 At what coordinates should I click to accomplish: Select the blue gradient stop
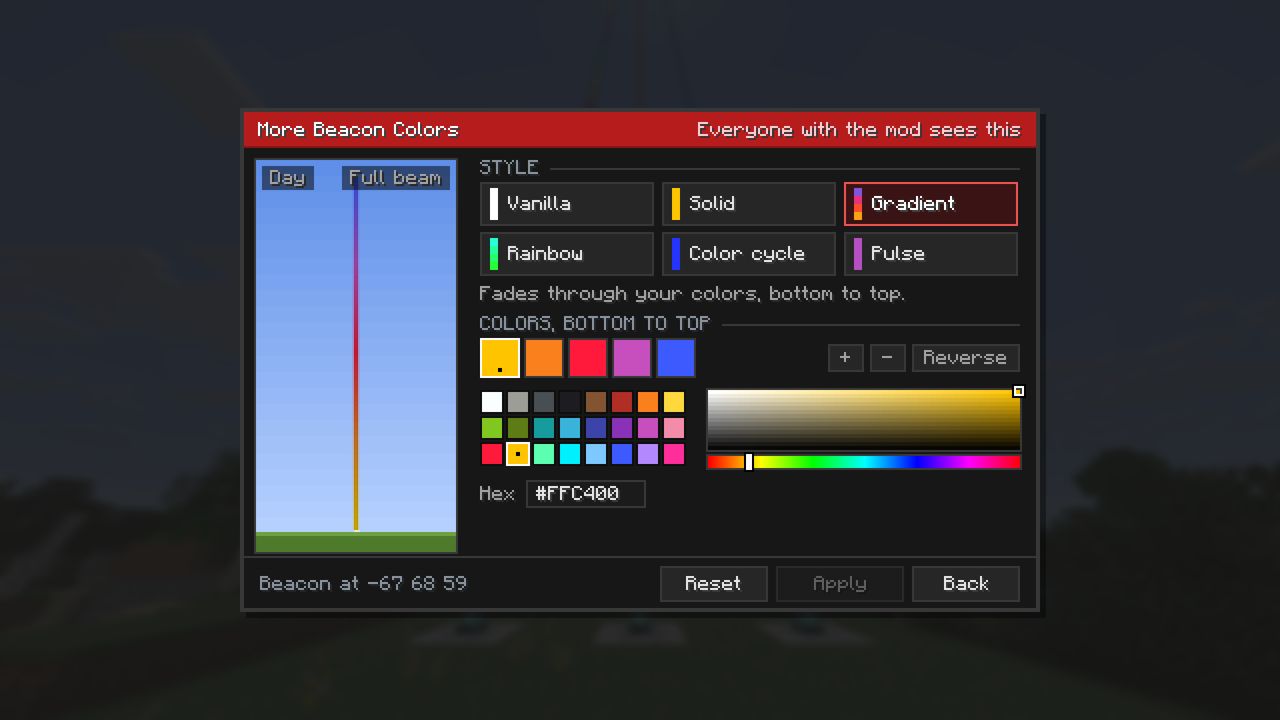tap(676, 358)
